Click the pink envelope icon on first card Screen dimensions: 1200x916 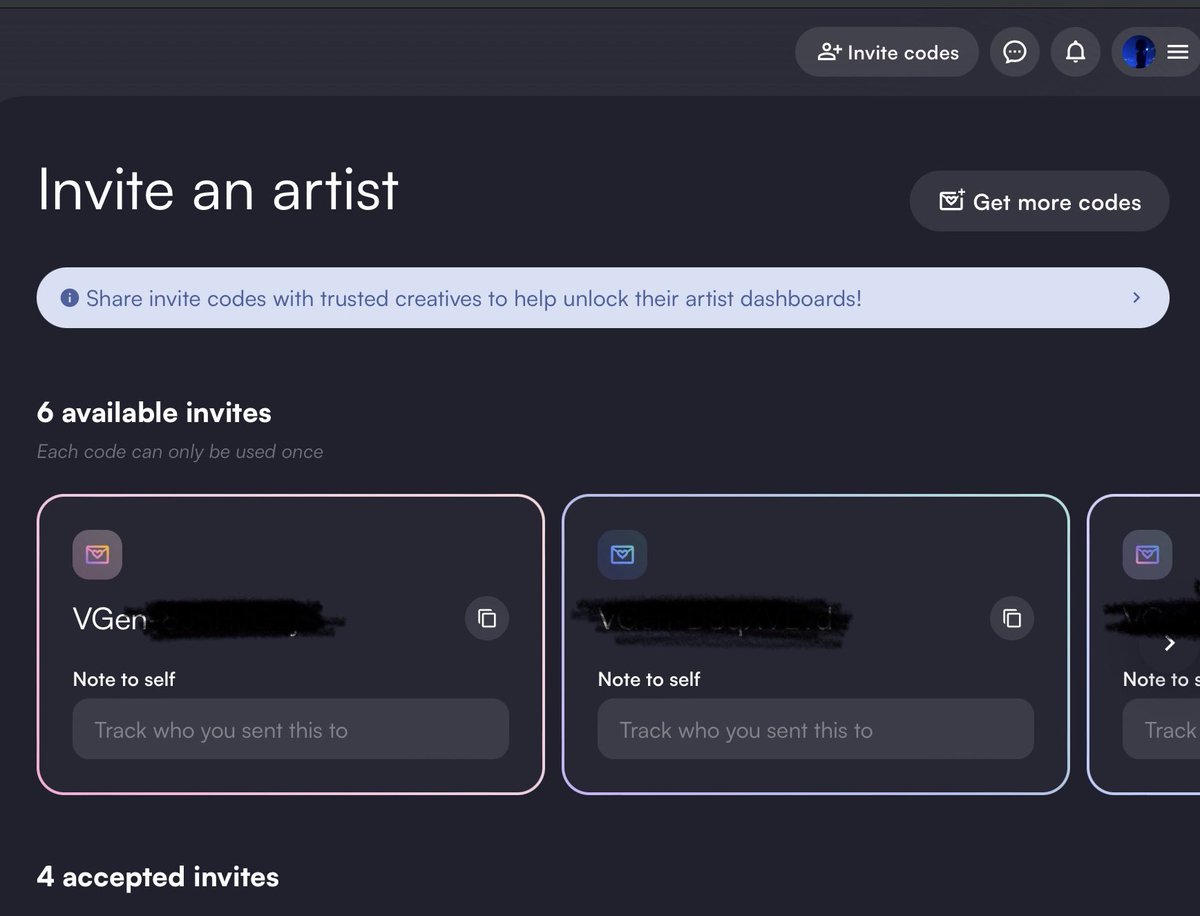click(97, 554)
